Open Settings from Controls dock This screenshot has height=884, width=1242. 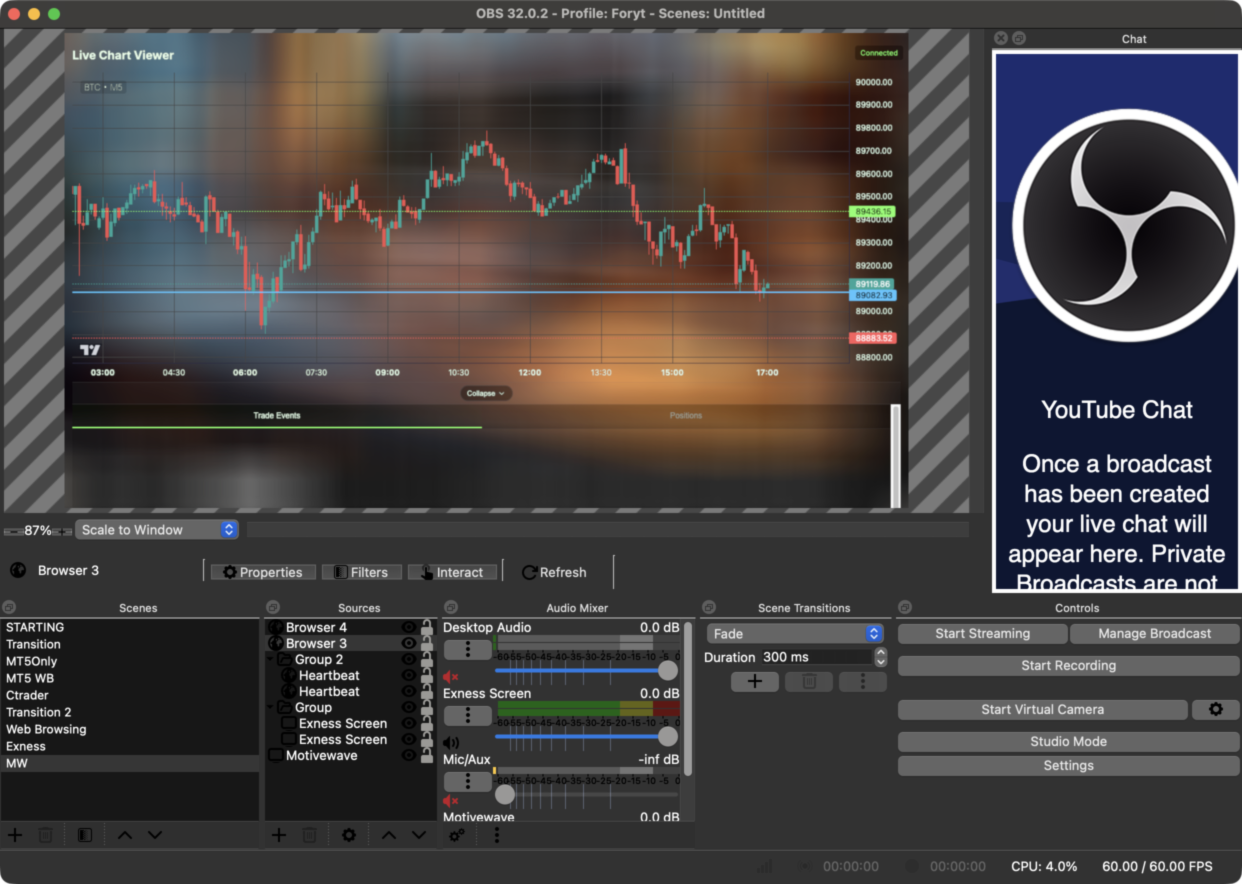(x=1068, y=765)
